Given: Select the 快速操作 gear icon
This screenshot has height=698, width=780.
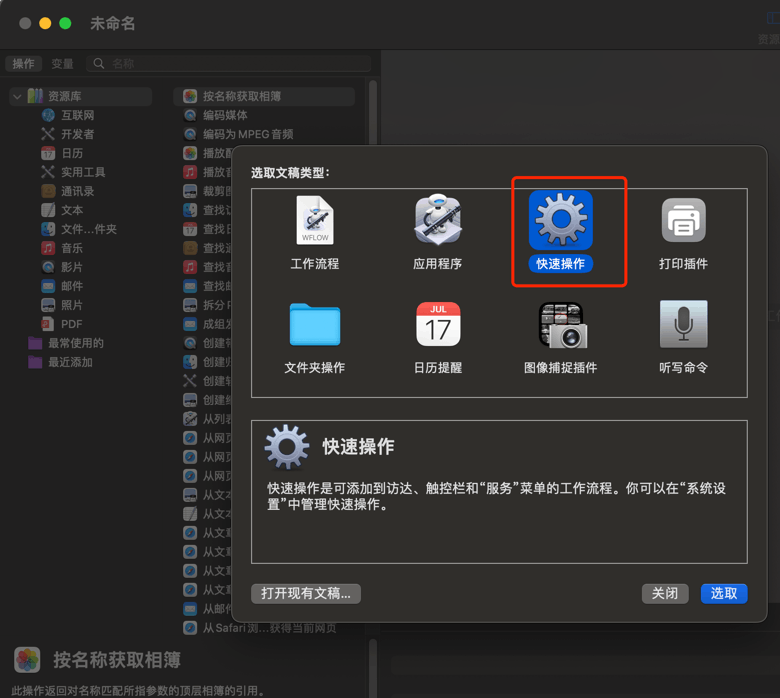Looking at the screenshot, I should 561,219.
